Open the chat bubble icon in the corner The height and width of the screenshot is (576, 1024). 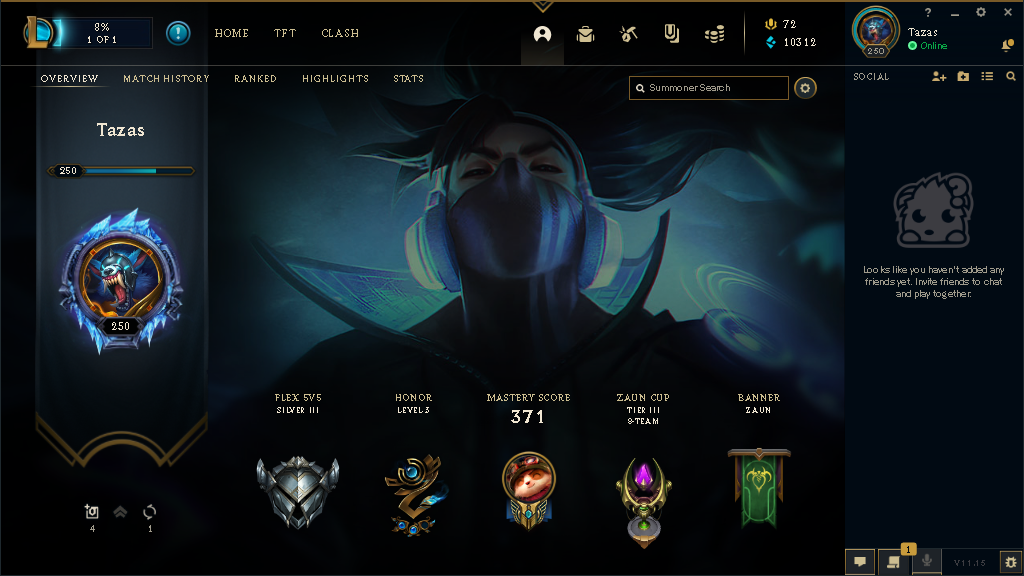[860, 562]
